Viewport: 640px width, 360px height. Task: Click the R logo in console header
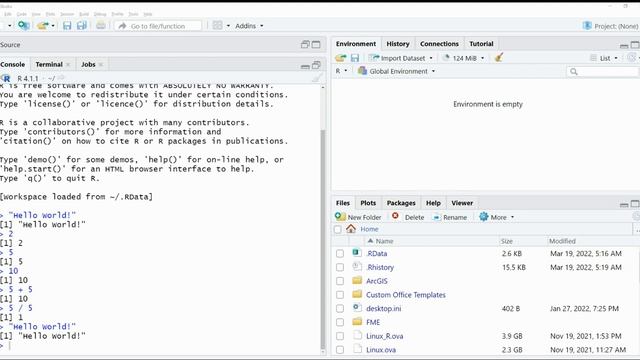tap(6, 78)
